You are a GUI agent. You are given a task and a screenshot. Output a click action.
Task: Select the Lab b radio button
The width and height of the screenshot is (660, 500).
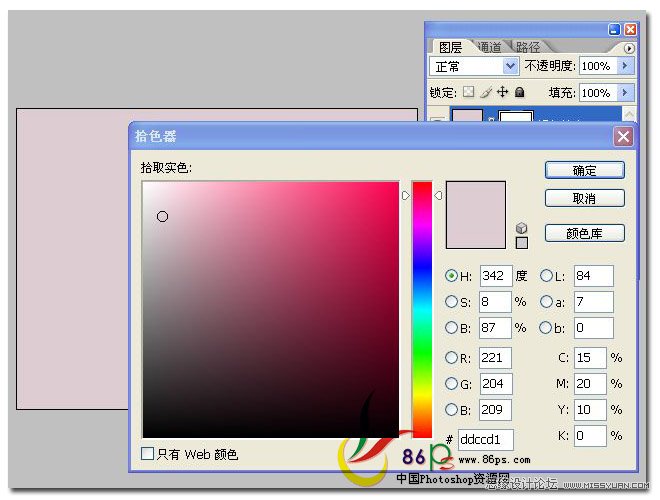click(546, 327)
